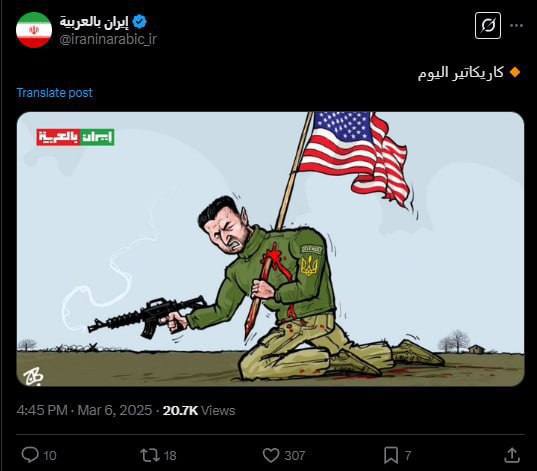This screenshot has width=537, height=471.
Task: Click the 4:45 PM Mar 6, 2025 timestamp
Action: (84, 410)
